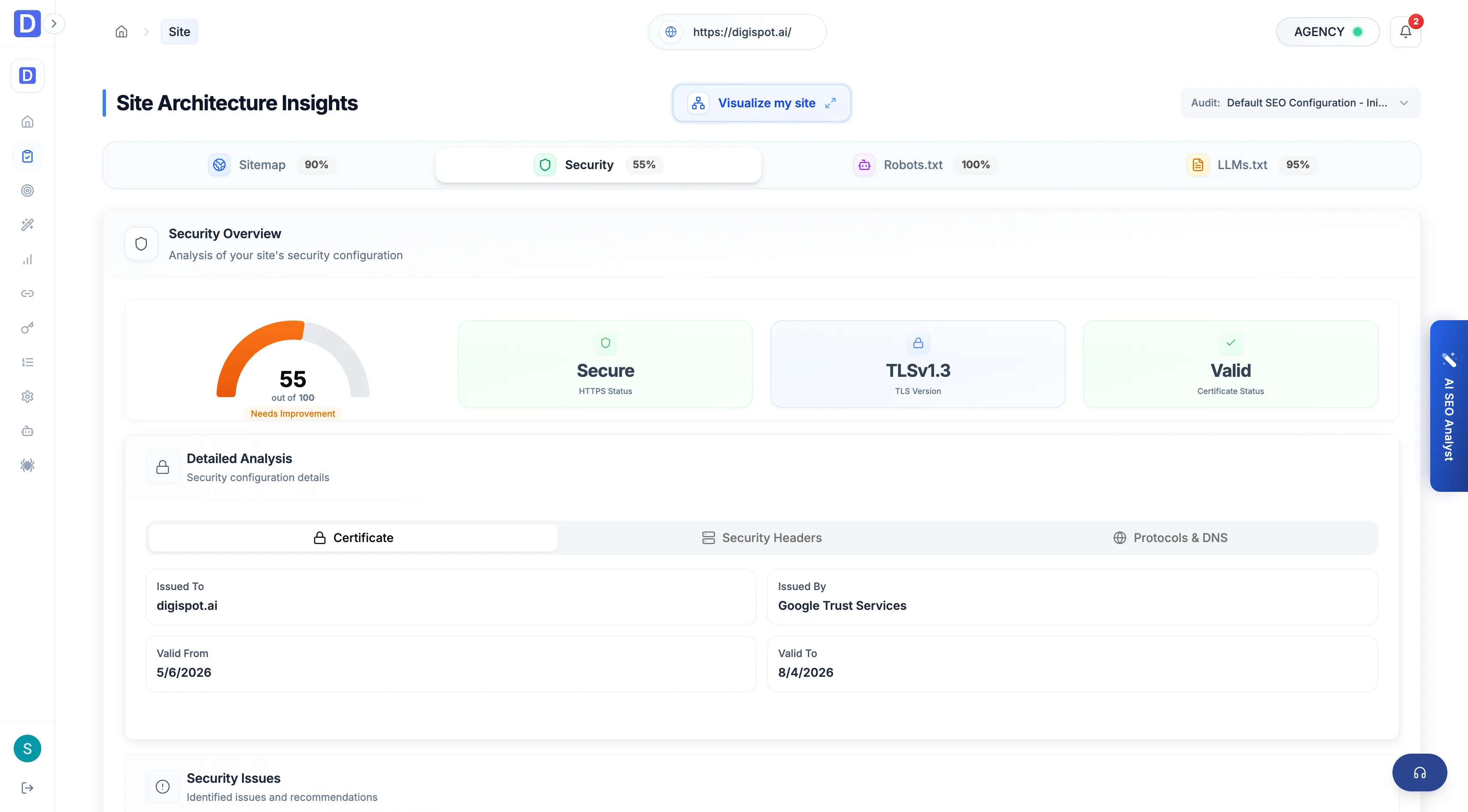Click the TLSv1.3 TLS Version card

918,364
